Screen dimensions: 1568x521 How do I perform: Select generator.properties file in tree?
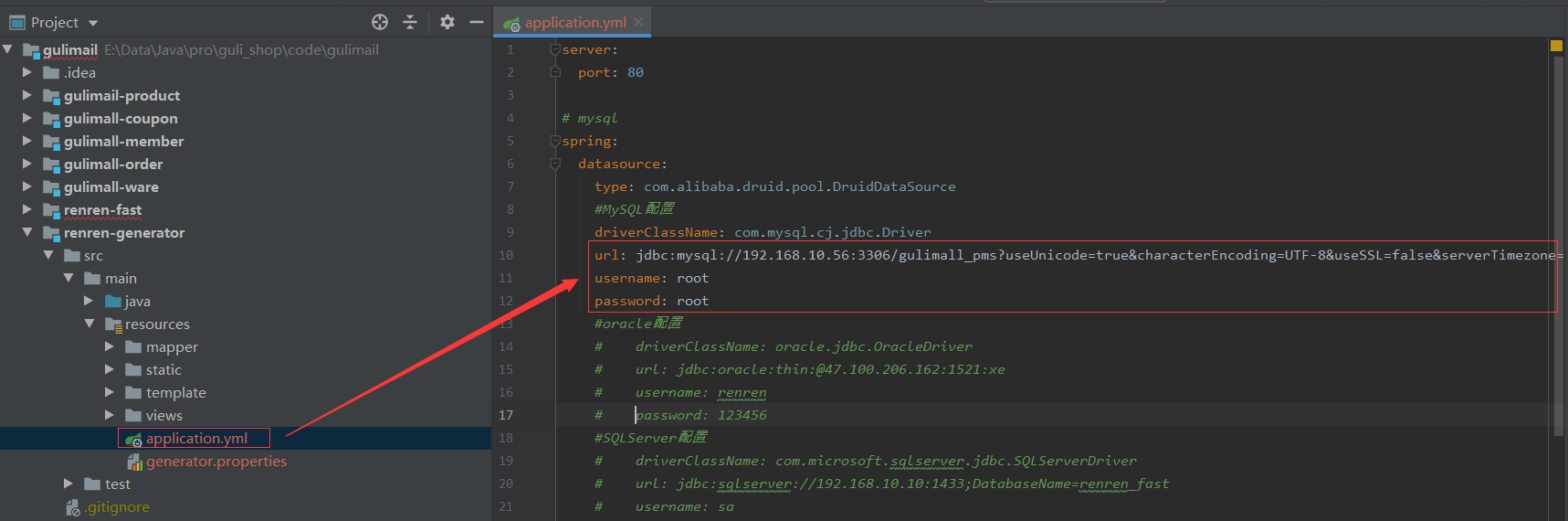(x=216, y=461)
